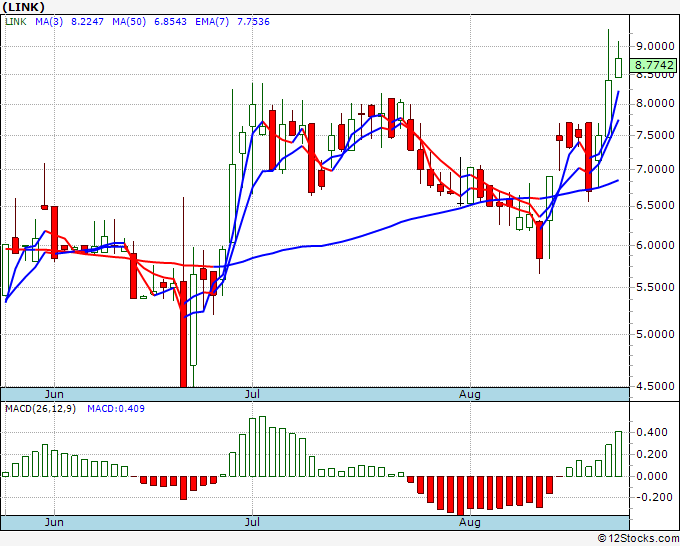Viewport: 680px width, 546px height.
Task: Click the 5.5000 price axis label
Action: (655, 288)
